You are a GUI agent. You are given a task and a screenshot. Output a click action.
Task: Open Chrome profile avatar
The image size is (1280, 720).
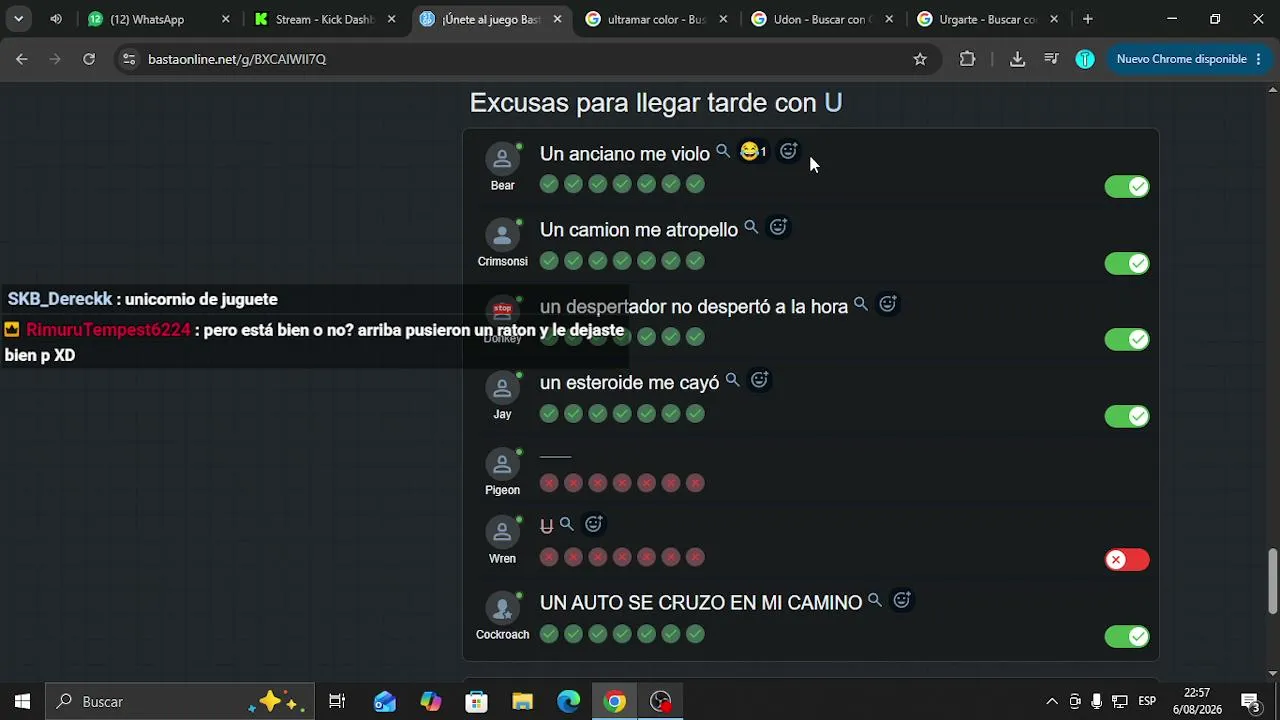[1085, 59]
